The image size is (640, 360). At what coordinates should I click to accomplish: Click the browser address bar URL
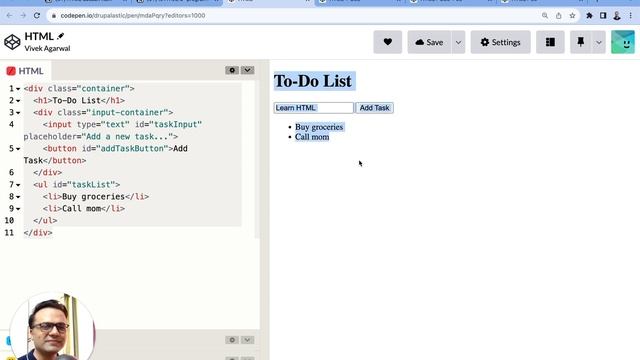click(x=133, y=16)
